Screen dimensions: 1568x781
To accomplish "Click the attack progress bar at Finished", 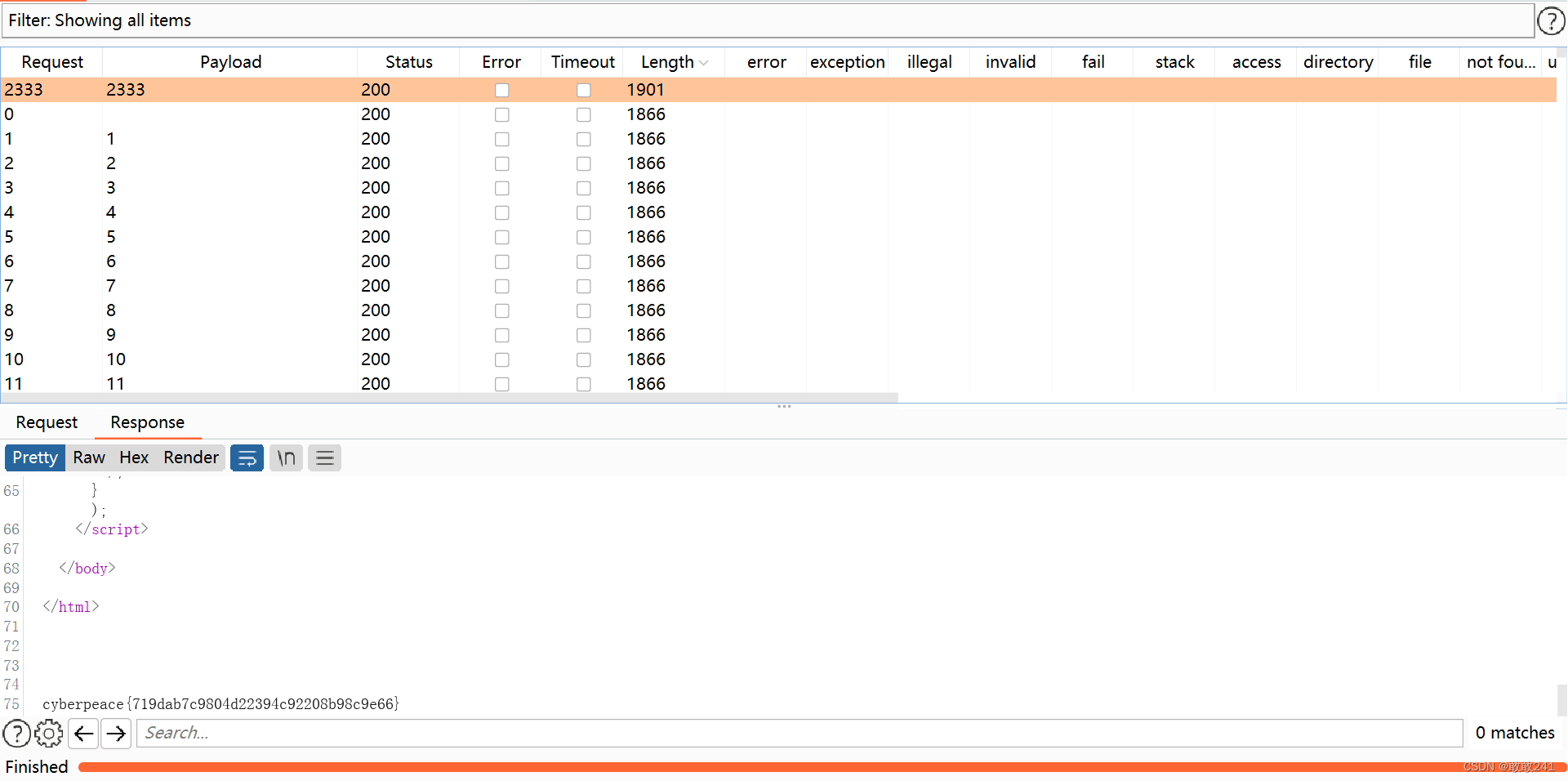I will coord(822,767).
